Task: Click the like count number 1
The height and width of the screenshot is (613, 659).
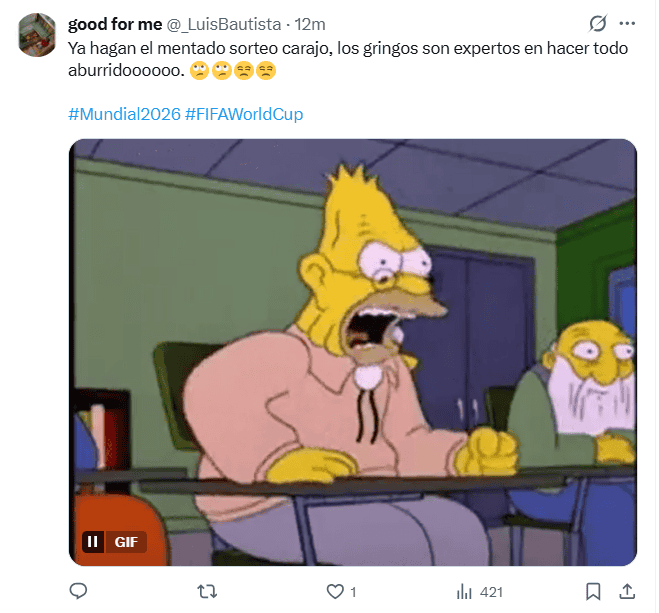Action: [x=353, y=592]
